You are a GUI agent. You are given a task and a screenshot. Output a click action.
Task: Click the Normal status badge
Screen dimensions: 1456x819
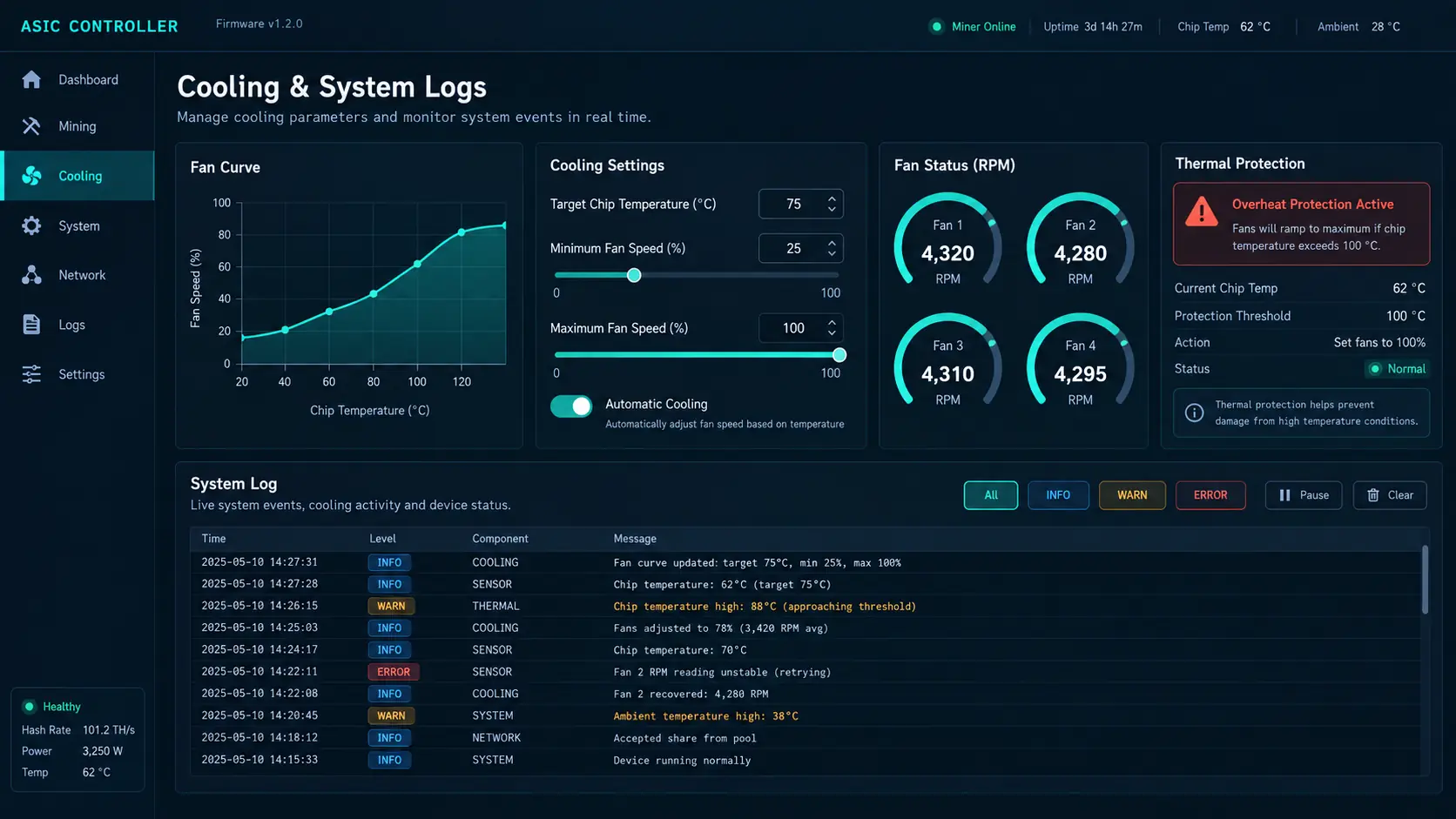click(1397, 369)
